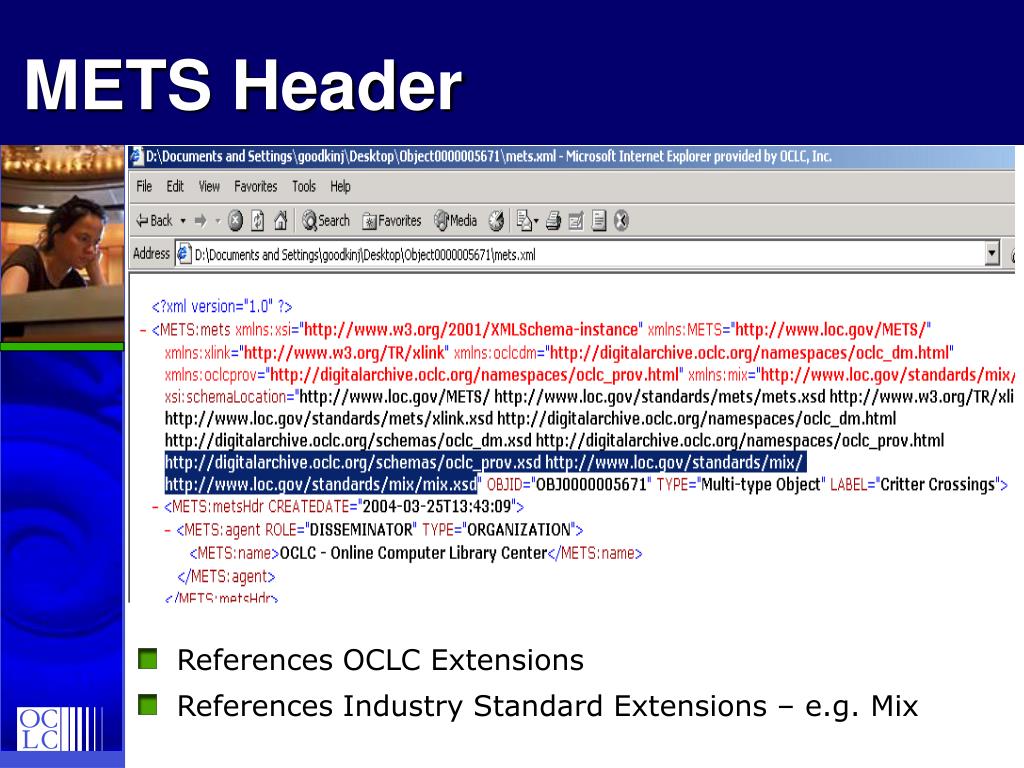Click the highlighted oclc_prov.xsd URL

(353, 462)
